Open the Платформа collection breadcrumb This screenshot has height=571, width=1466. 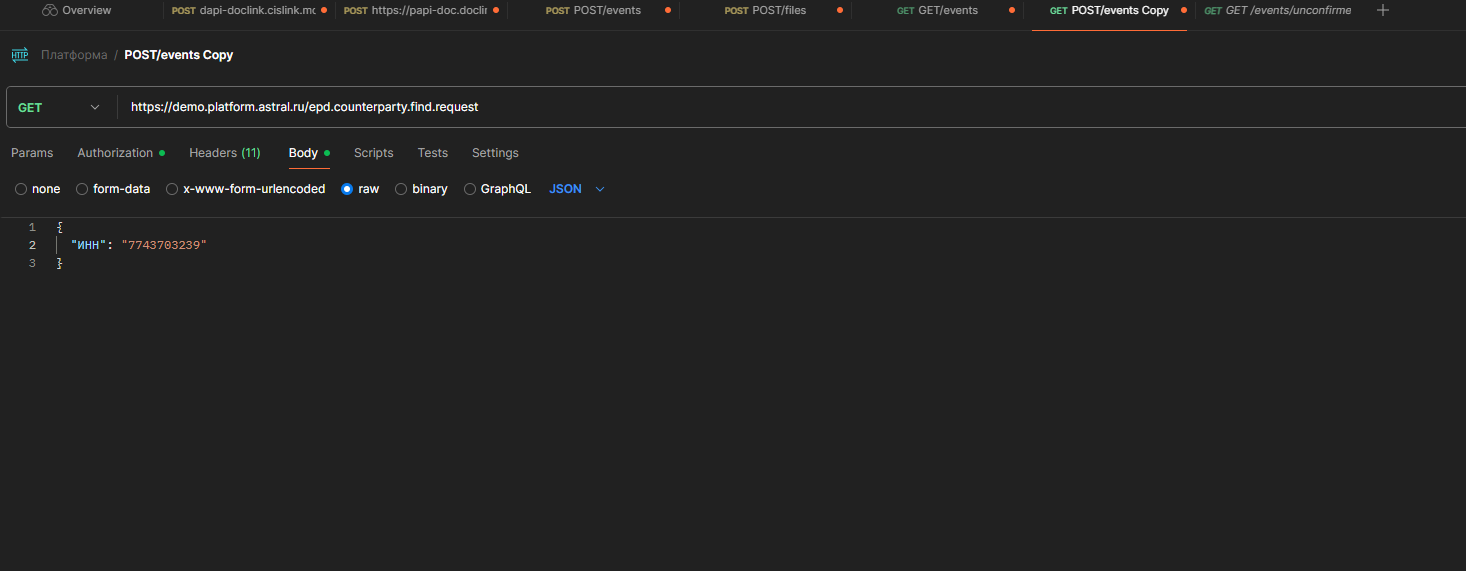74,55
